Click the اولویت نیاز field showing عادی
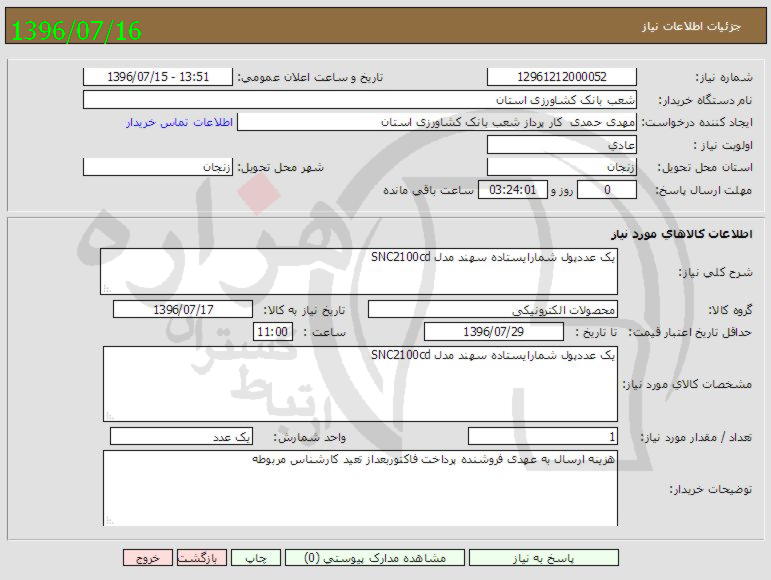Screen dimensions: 771x580 pos(561,145)
